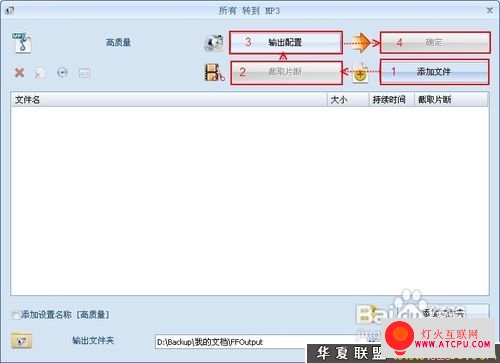Click the 添加文件夹 add folder button
This screenshot has height=363, width=500.
click(443, 312)
